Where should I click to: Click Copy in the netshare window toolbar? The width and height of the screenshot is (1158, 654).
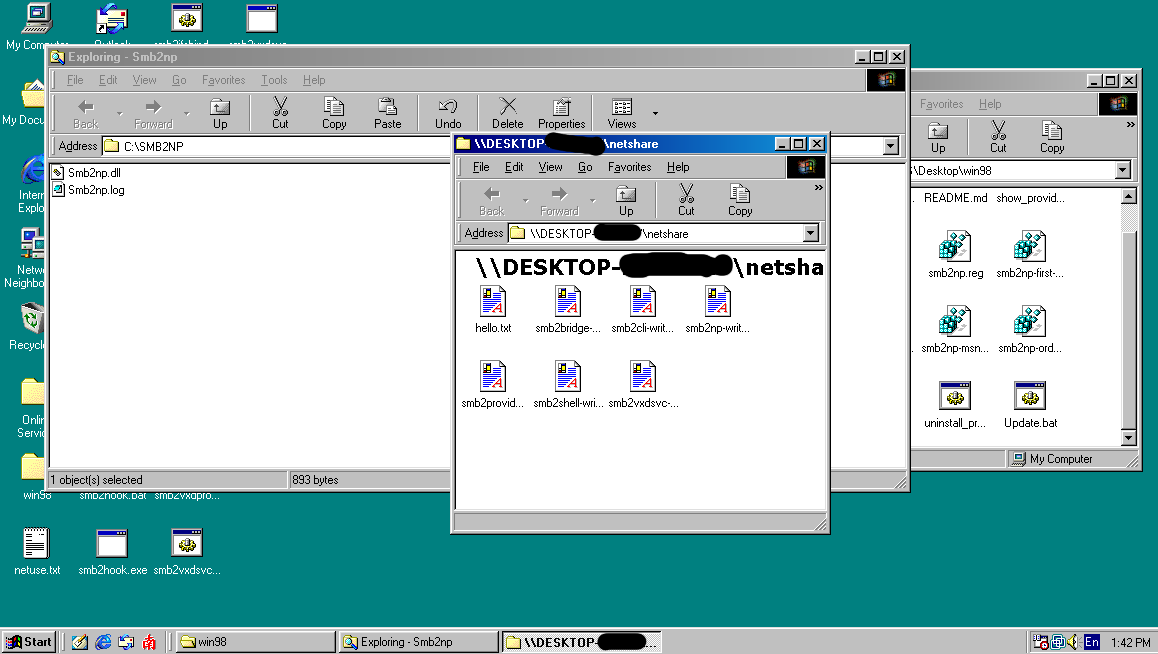coord(740,201)
